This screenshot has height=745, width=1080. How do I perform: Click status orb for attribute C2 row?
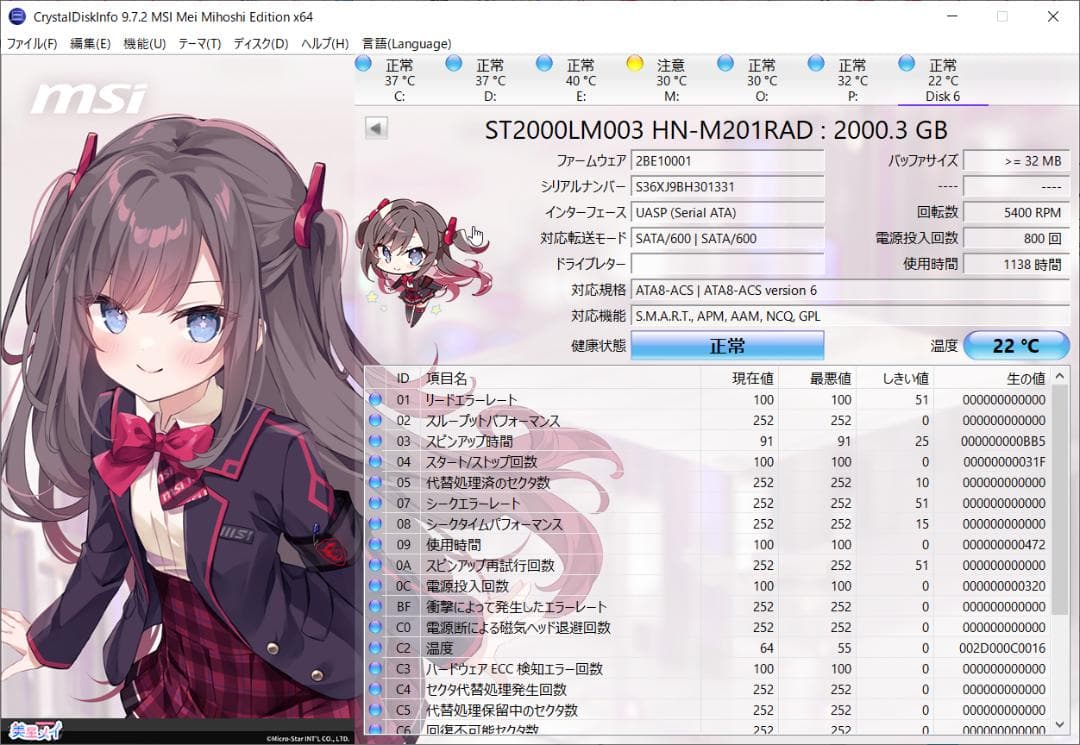(375, 648)
